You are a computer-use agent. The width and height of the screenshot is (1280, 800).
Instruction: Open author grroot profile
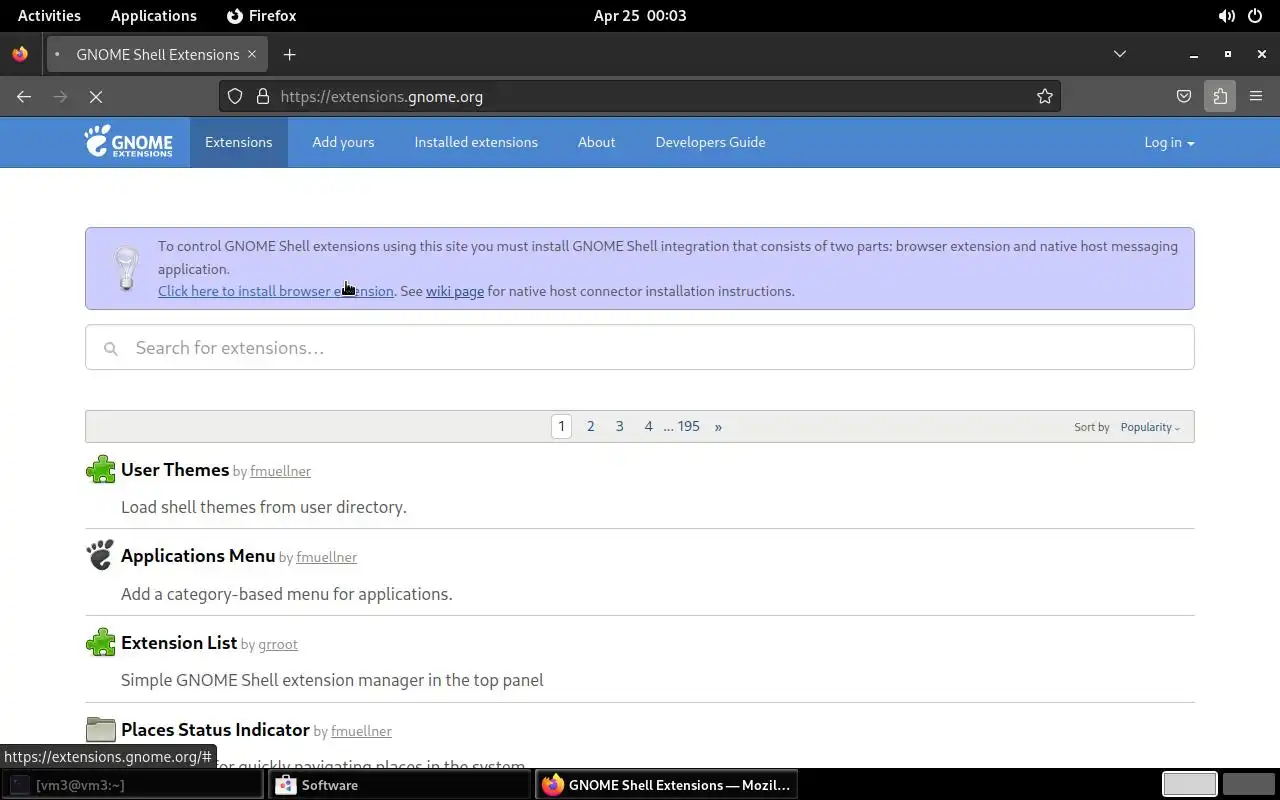278,644
